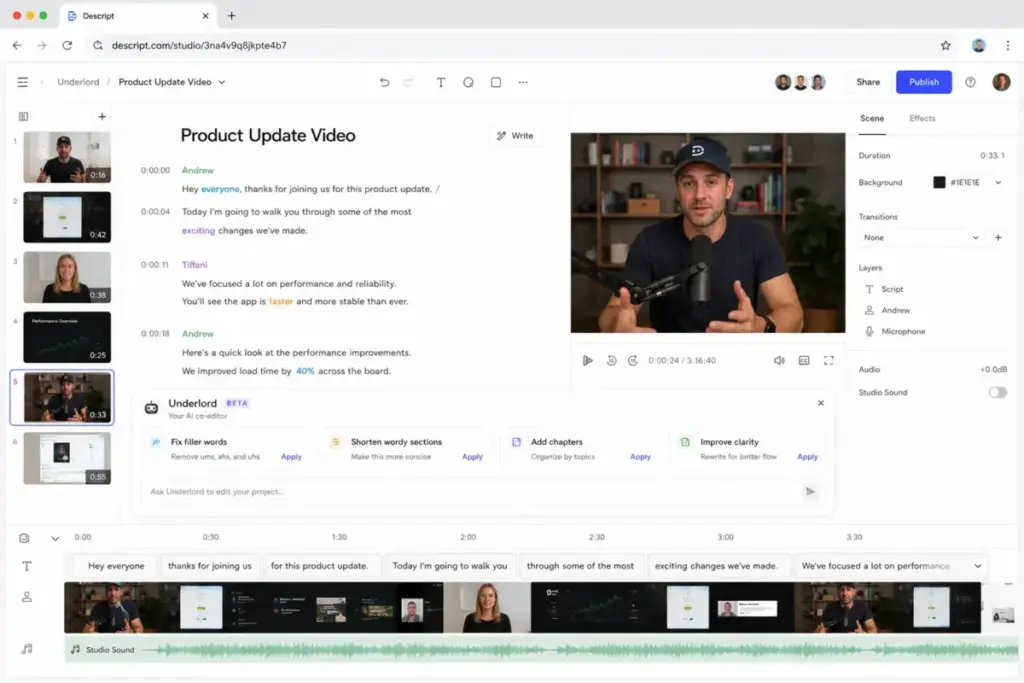Click the Audio +0.0dB value
This screenshot has width=1024, height=683.
[993, 370]
